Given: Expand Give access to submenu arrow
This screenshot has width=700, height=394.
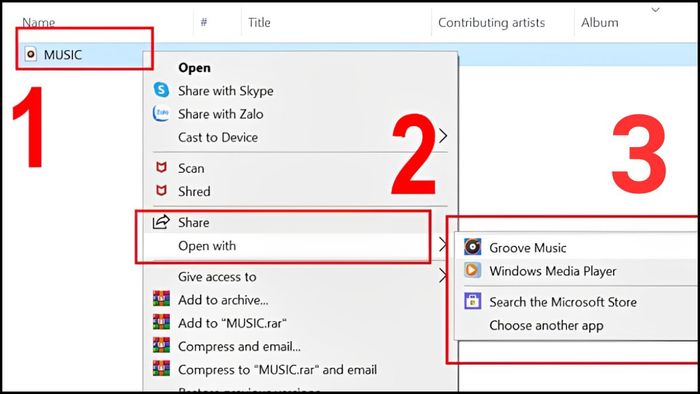Looking at the screenshot, I should click(442, 276).
